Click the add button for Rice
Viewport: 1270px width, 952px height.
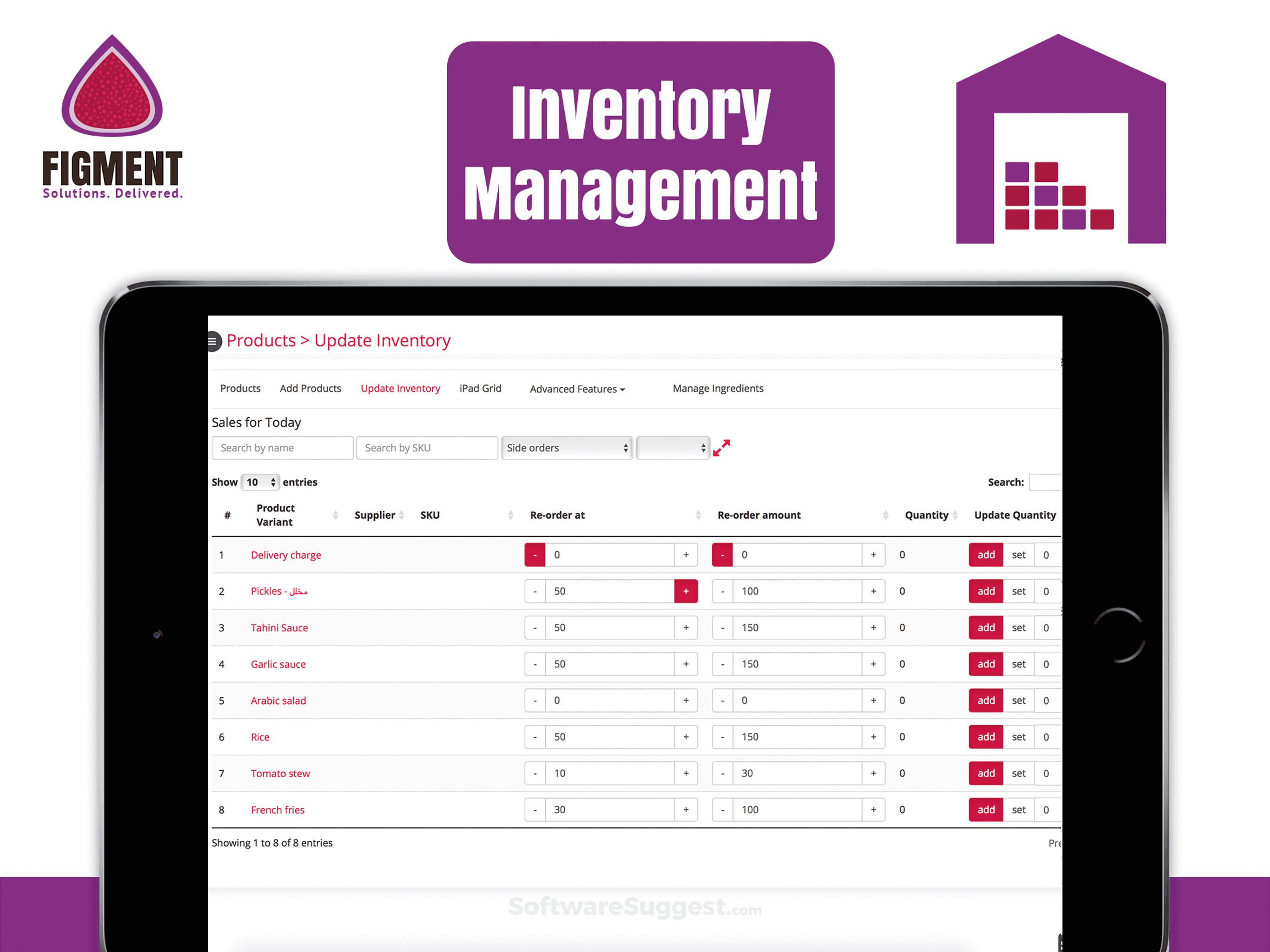pos(985,737)
